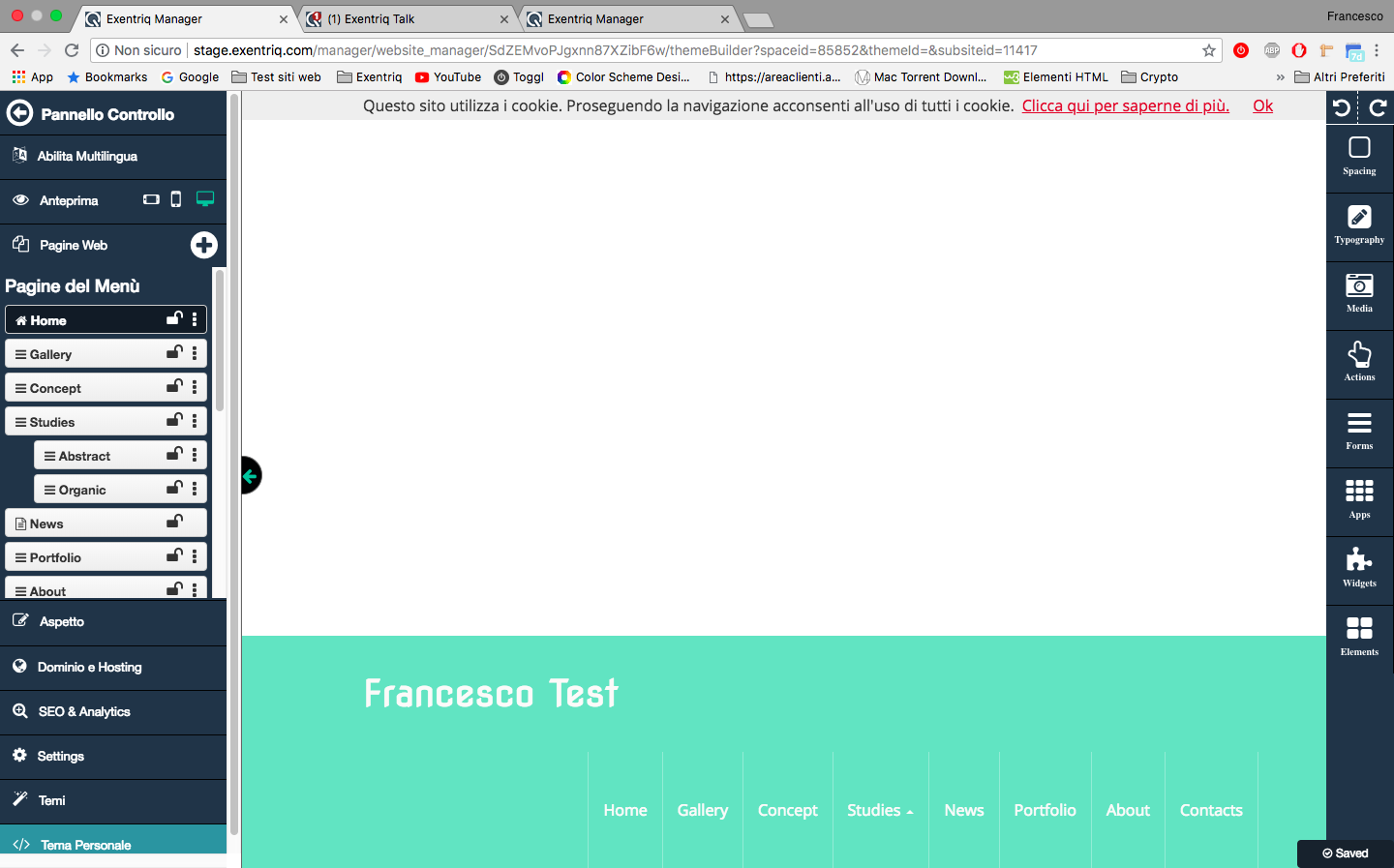Switch preview to desktop view
1394x868 pixels.
[x=205, y=199]
